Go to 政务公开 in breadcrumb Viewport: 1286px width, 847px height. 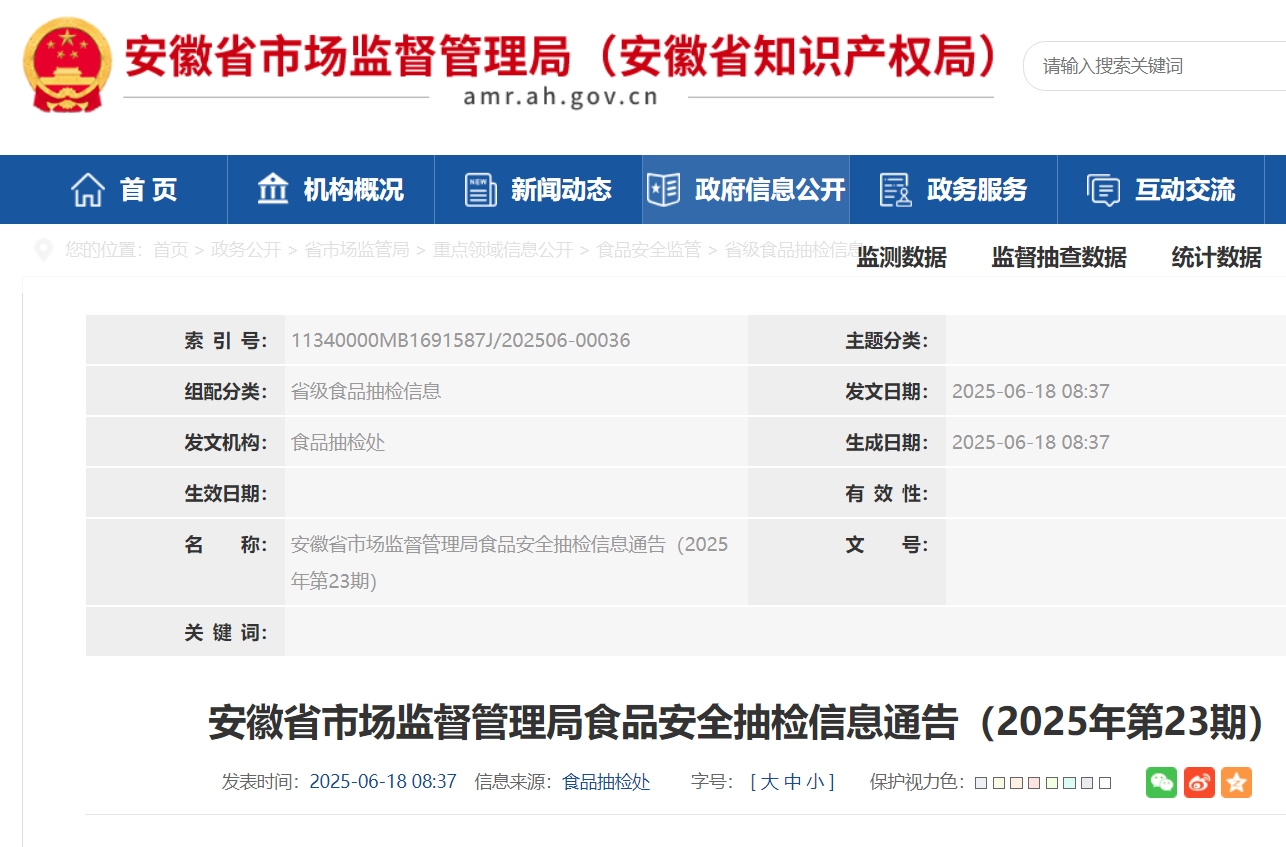point(246,250)
